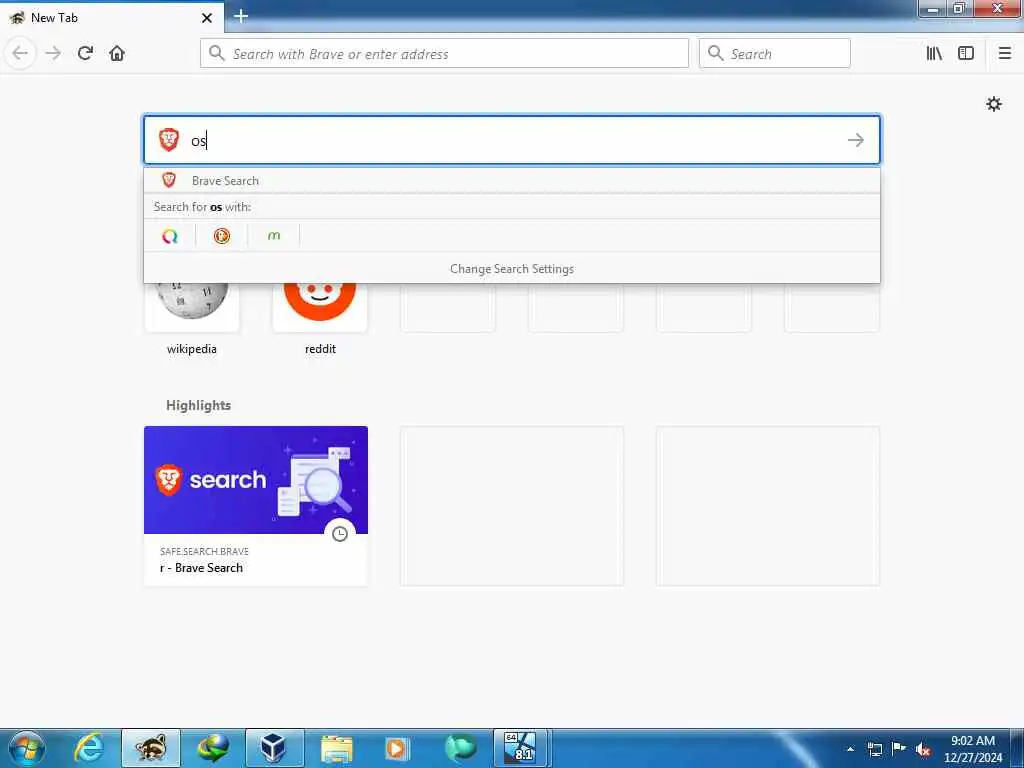
Task: Click the wikipedia label under the tile
Action: click(191, 349)
